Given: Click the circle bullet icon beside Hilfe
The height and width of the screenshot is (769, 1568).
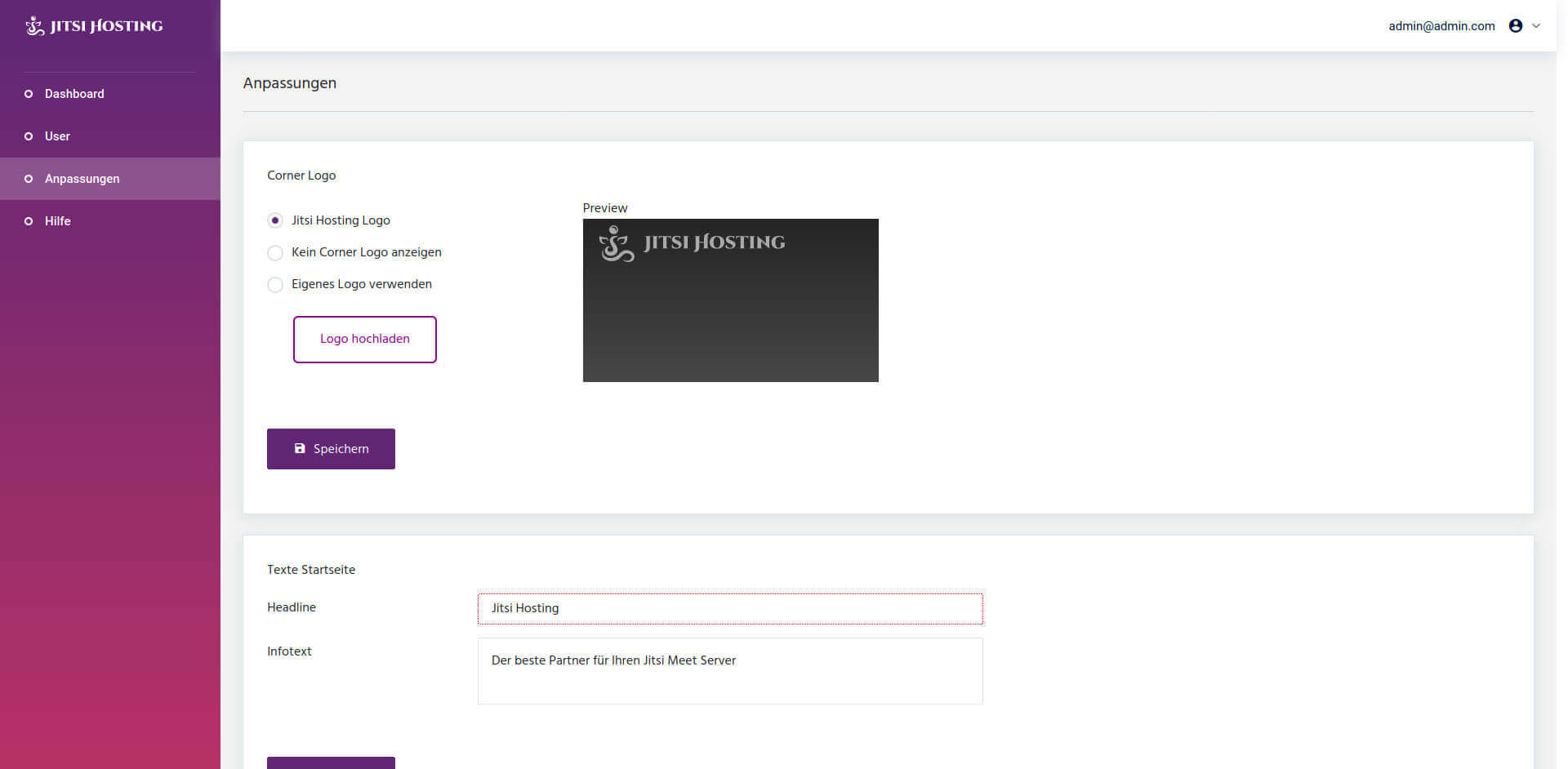Looking at the screenshot, I should 29,221.
